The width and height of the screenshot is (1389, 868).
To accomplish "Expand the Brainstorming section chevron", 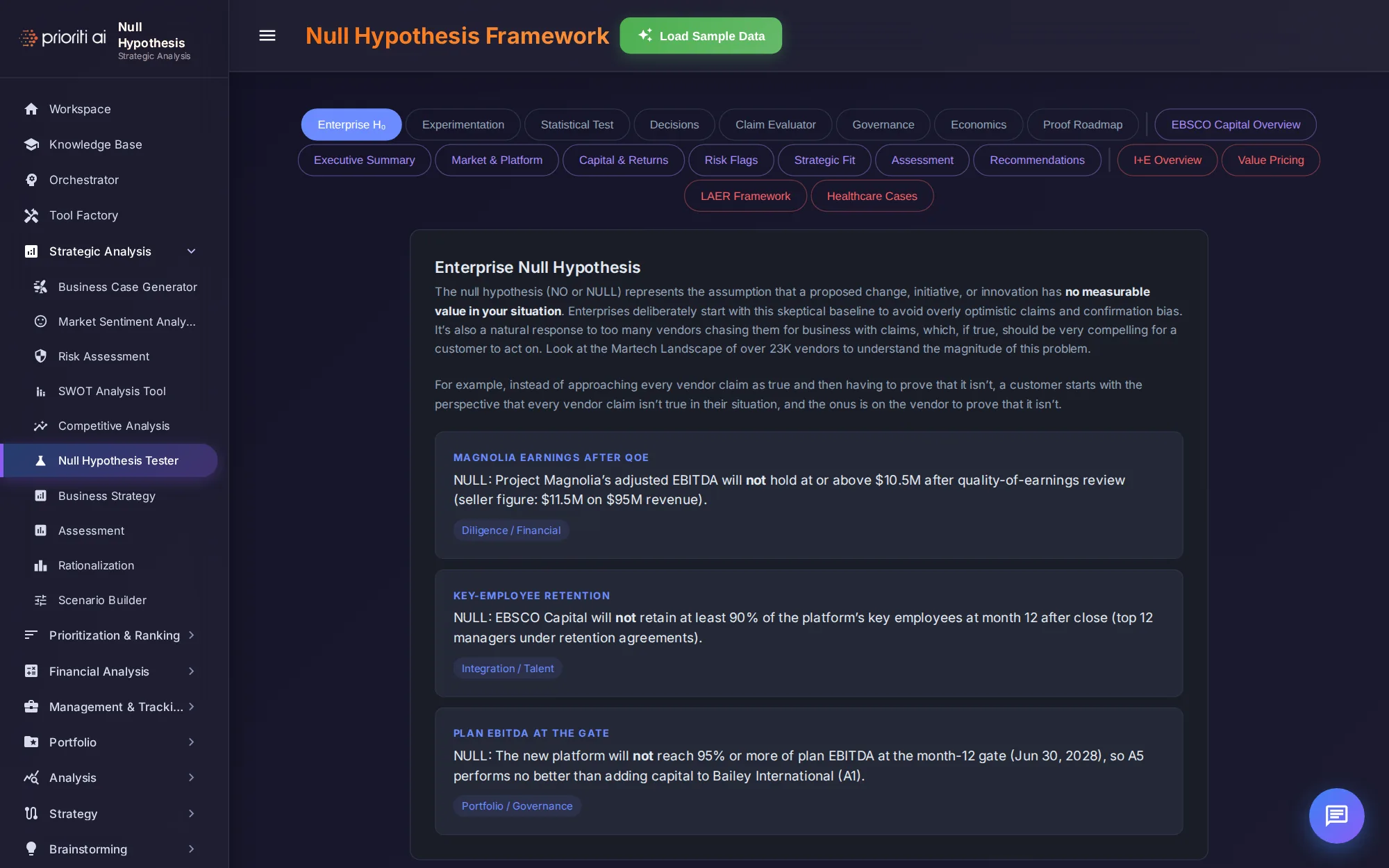I will (192, 849).
